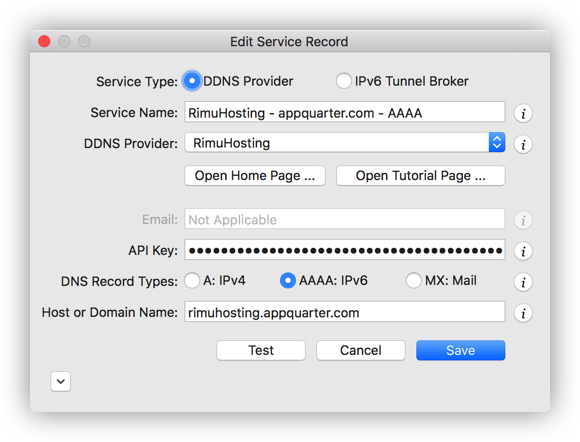The image size is (580, 442).
Task: Save the service record
Action: click(x=461, y=350)
